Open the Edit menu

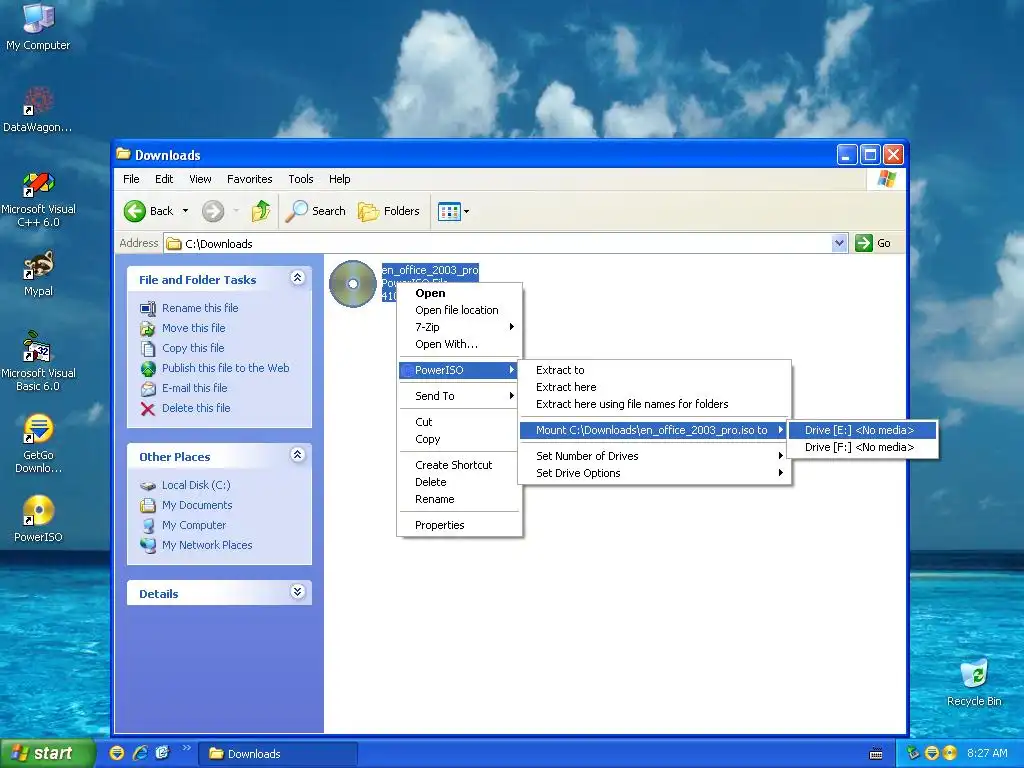tap(164, 179)
